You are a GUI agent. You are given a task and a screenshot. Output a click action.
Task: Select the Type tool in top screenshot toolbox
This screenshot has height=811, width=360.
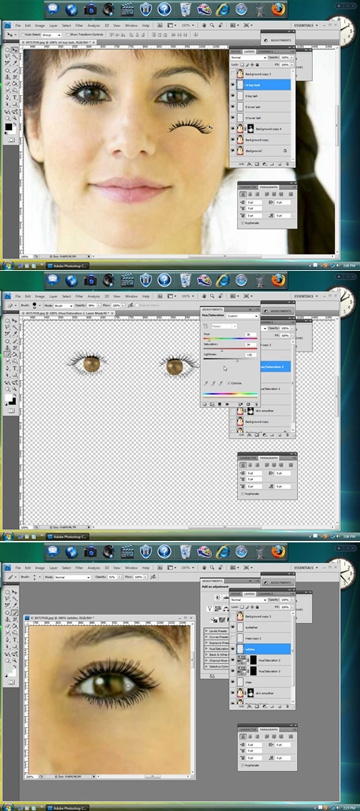coord(14,97)
